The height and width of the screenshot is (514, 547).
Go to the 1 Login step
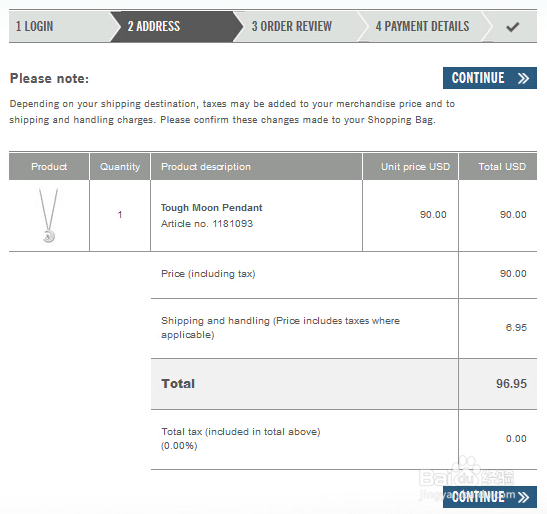pos(35,27)
